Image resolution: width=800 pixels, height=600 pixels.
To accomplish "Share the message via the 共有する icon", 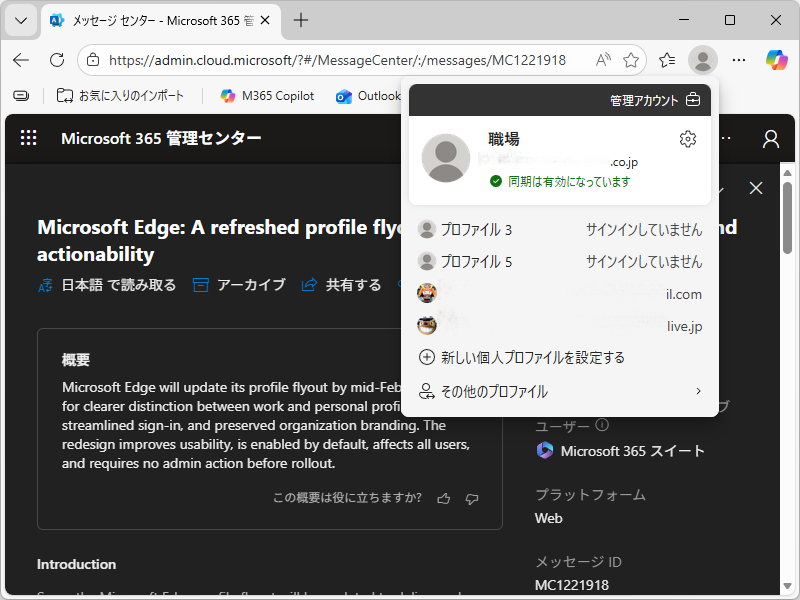I will [309, 285].
